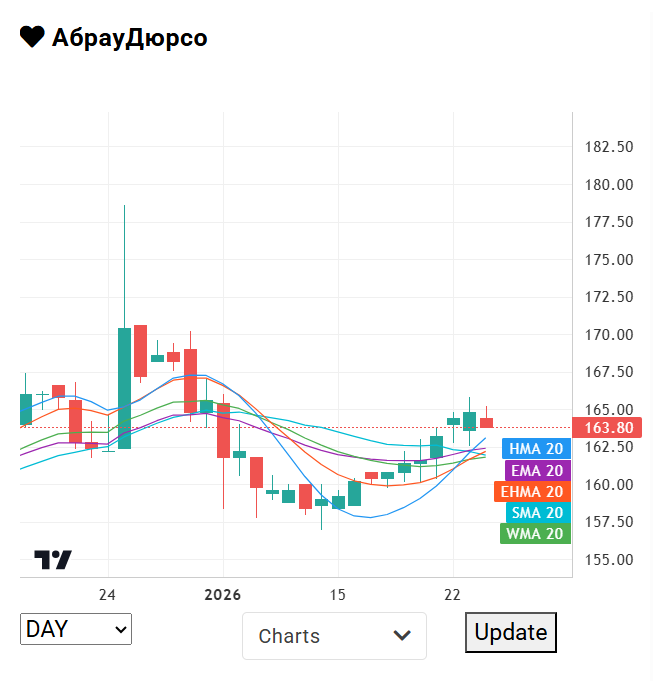653x681 pixels.
Task: Expand the Charts dropdown menu
Action: (x=334, y=636)
